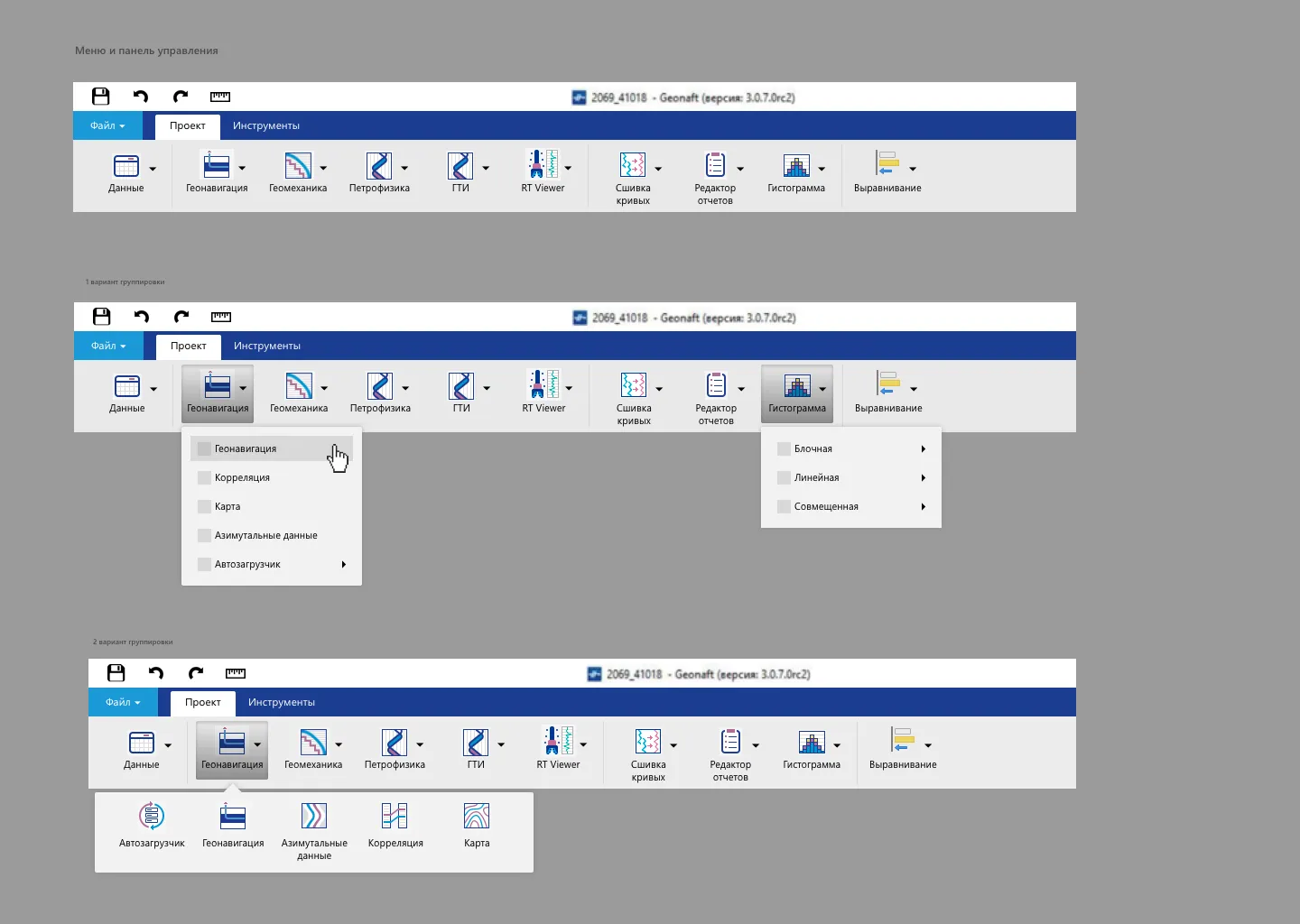Click Данные icon in the top panel

[x=126, y=166]
